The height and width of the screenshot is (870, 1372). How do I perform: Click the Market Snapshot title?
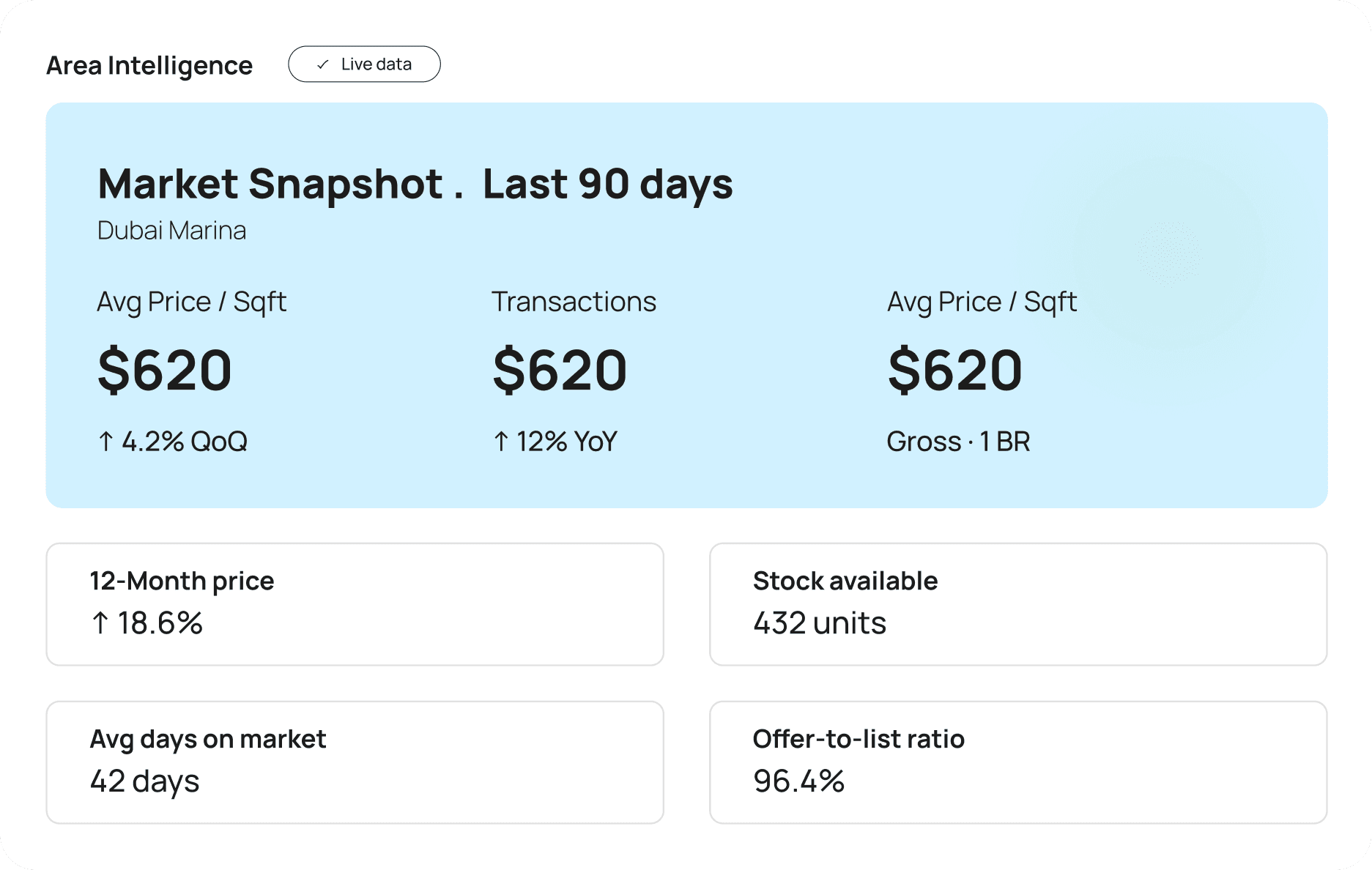pyautogui.click(x=270, y=184)
